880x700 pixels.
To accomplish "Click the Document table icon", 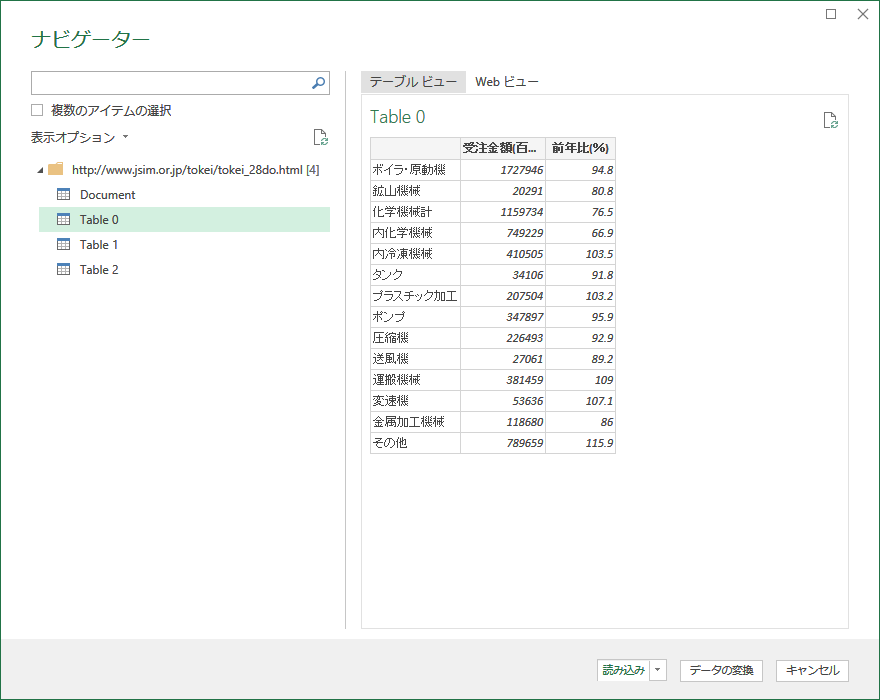I will click(63, 195).
